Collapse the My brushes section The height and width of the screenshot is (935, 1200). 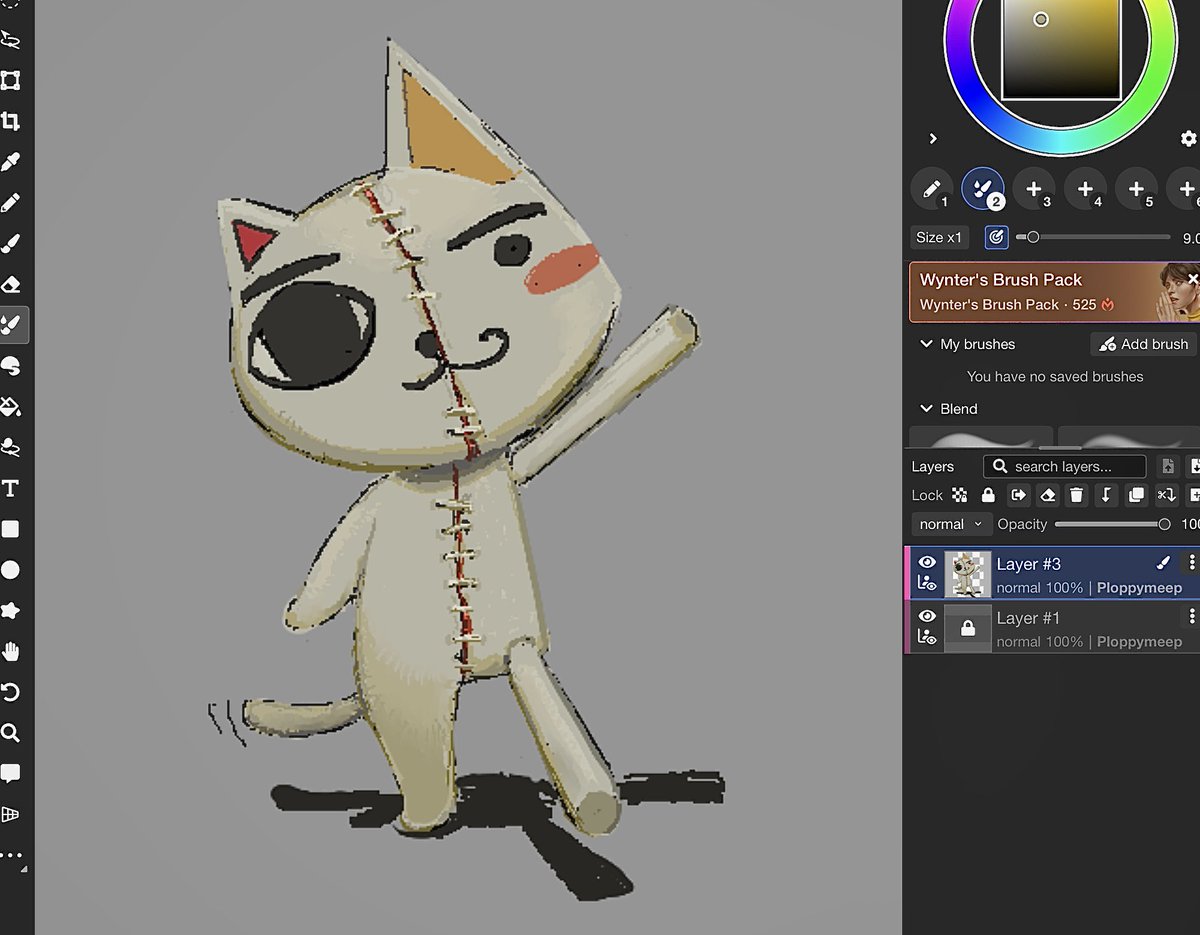click(925, 344)
